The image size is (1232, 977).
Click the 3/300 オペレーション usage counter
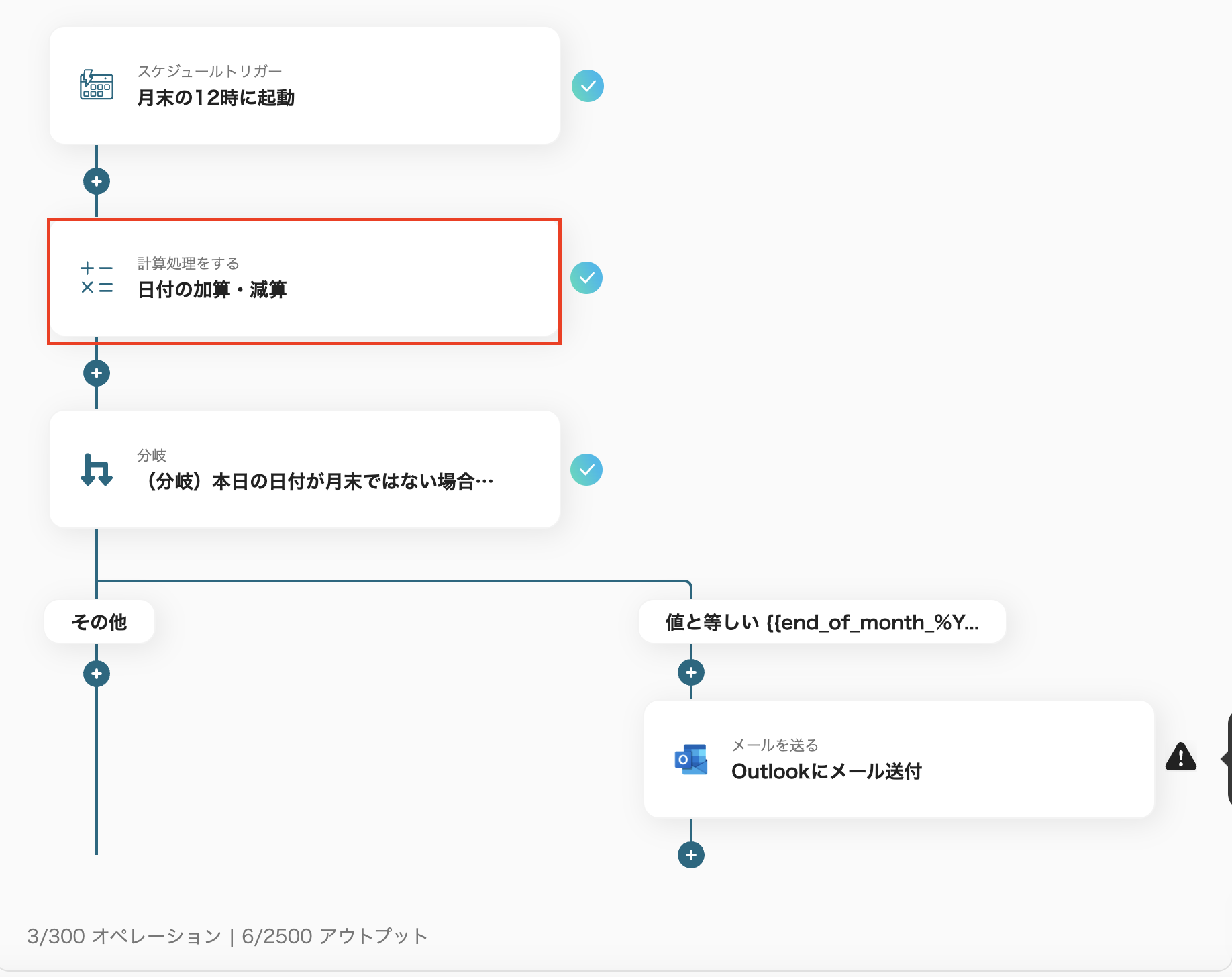pyautogui.click(x=125, y=935)
